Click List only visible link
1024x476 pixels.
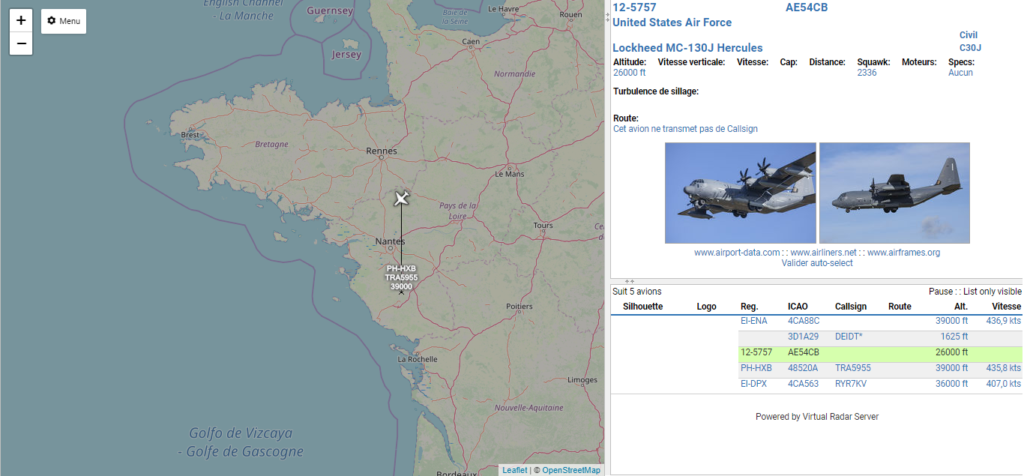pos(993,292)
